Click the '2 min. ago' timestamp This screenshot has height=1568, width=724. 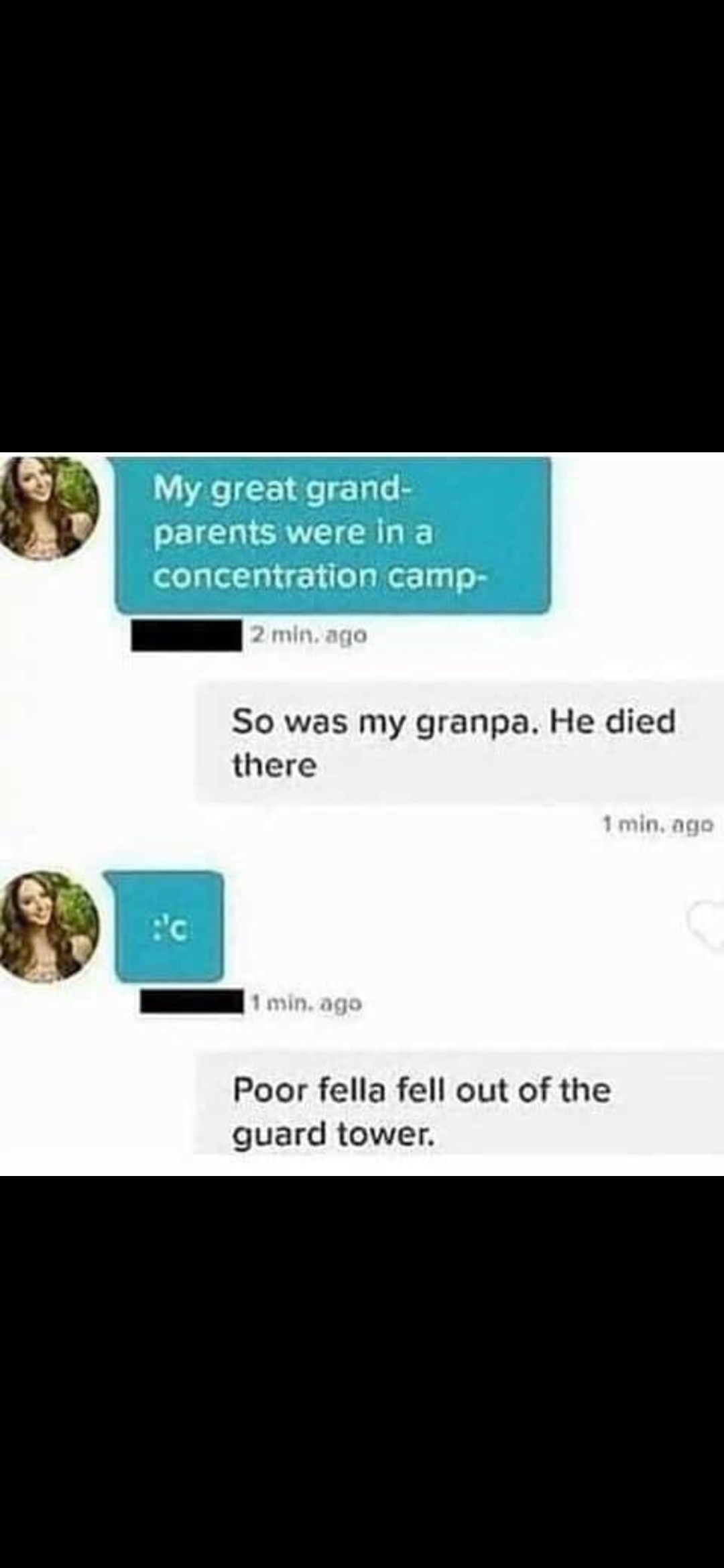coord(308,635)
